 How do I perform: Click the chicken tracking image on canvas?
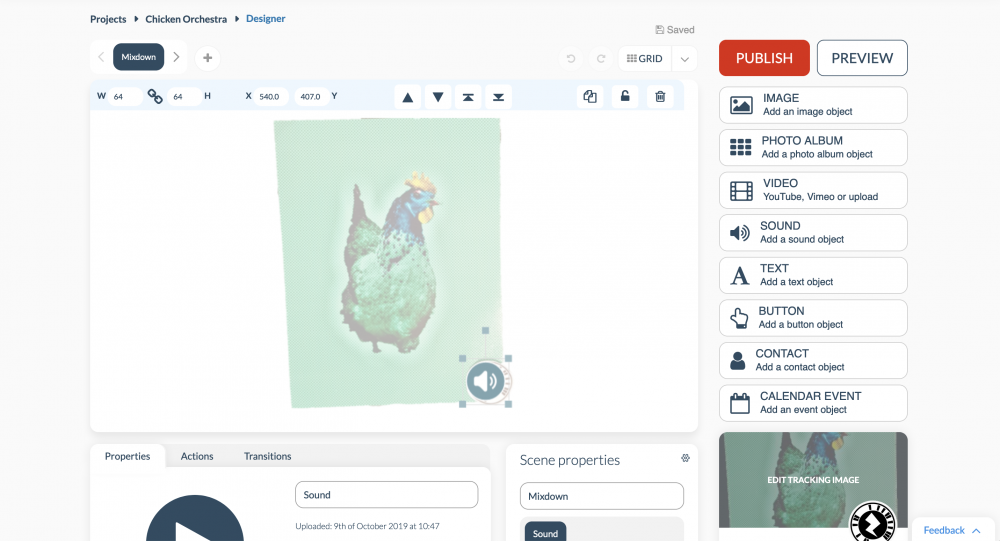click(x=388, y=262)
